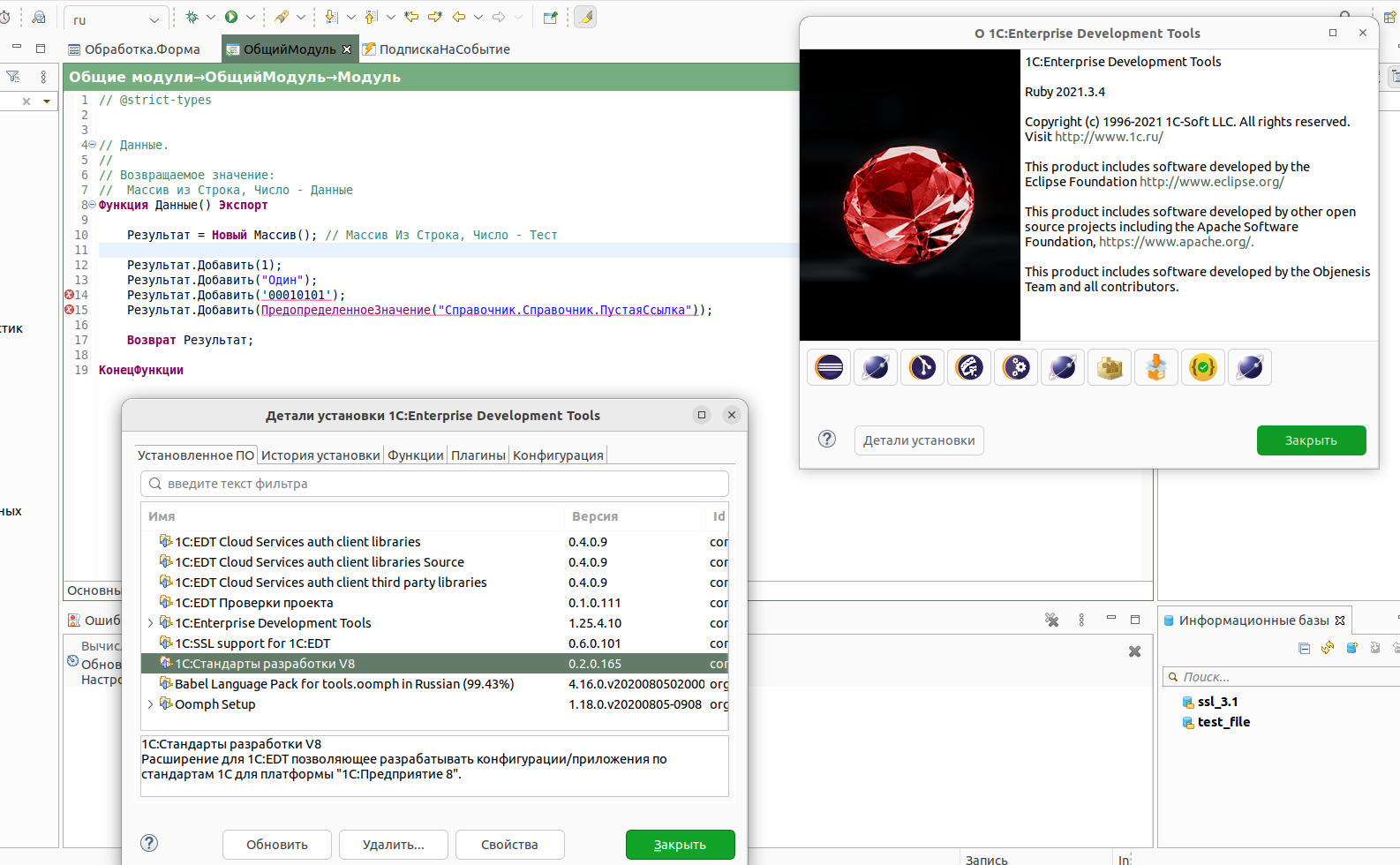Screen dimensions: 1400x865
Task: Switch to the ПодпискаНаСобытие editor tab
Action: 436,49
